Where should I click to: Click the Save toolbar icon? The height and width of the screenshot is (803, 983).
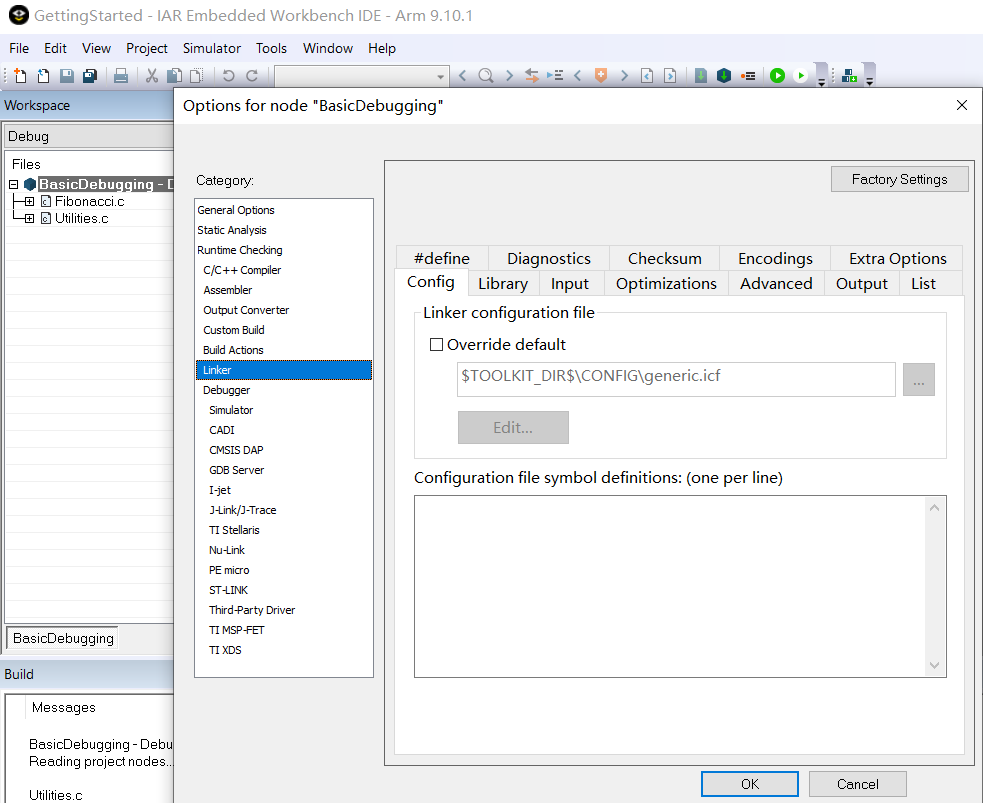pos(66,76)
